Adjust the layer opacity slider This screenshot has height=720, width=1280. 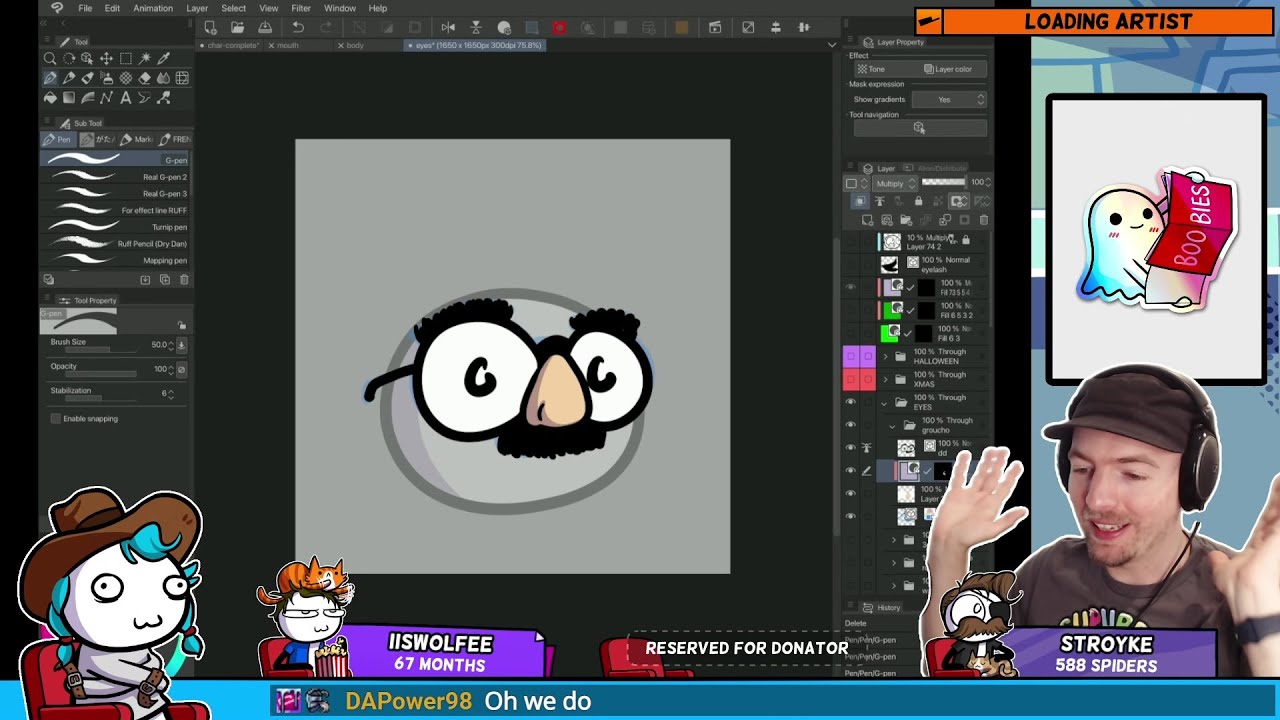pos(943,182)
